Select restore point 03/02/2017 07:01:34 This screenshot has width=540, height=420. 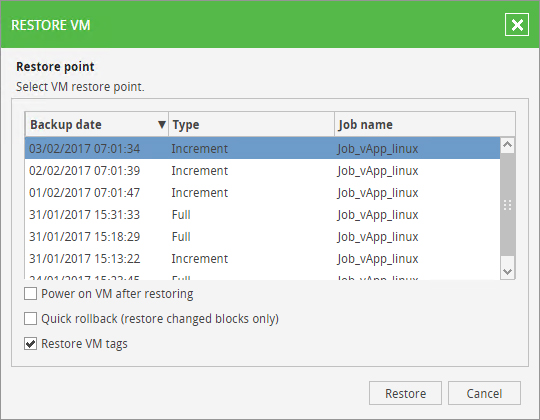click(x=262, y=148)
